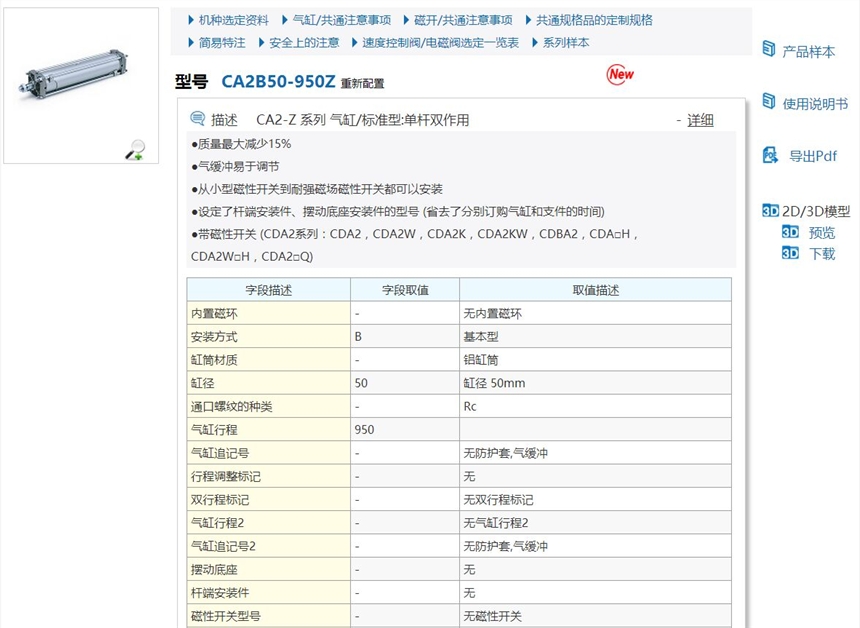
Task: Expand the 详细 details section
Action: click(701, 119)
